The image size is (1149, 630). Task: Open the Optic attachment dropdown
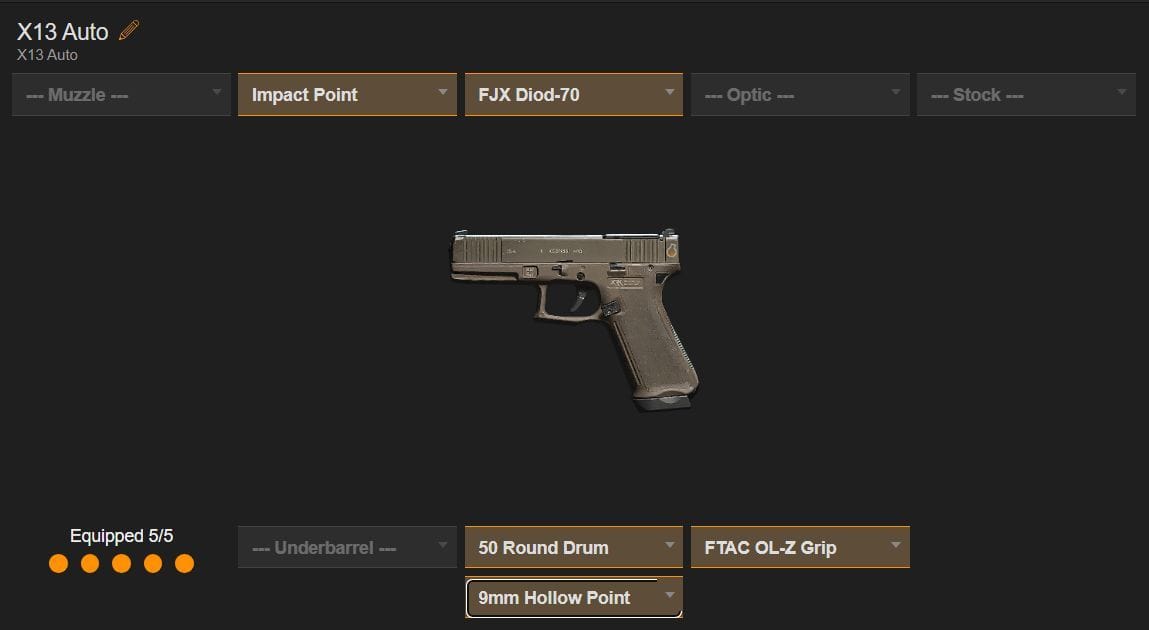pyautogui.click(x=800, y=94)
